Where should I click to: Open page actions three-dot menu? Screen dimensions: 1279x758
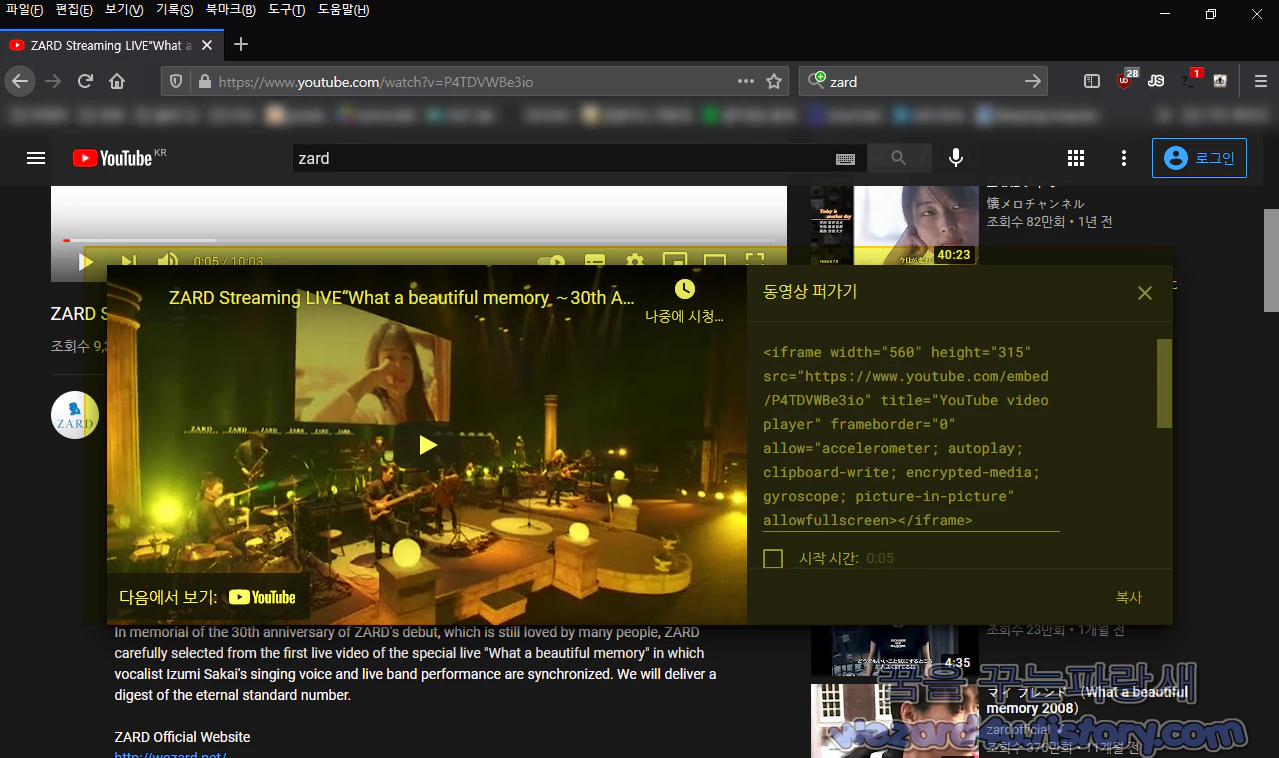click(746, 82)
